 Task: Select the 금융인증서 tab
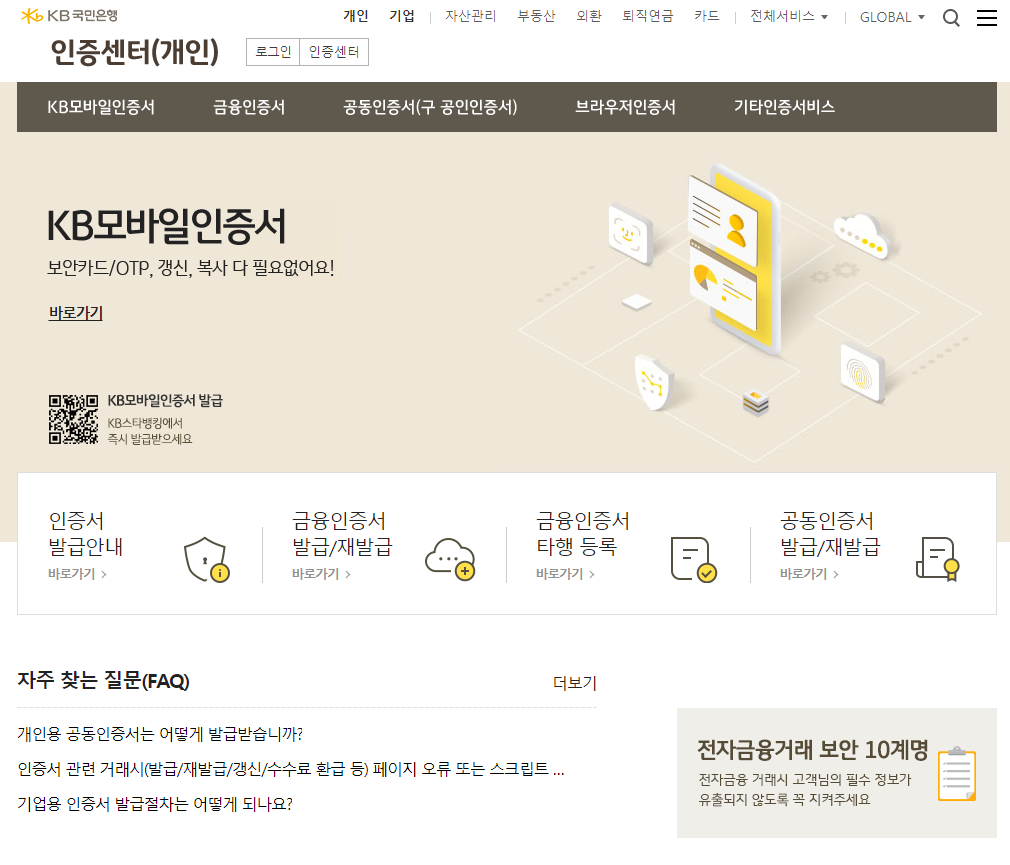(x=249, y=107)
